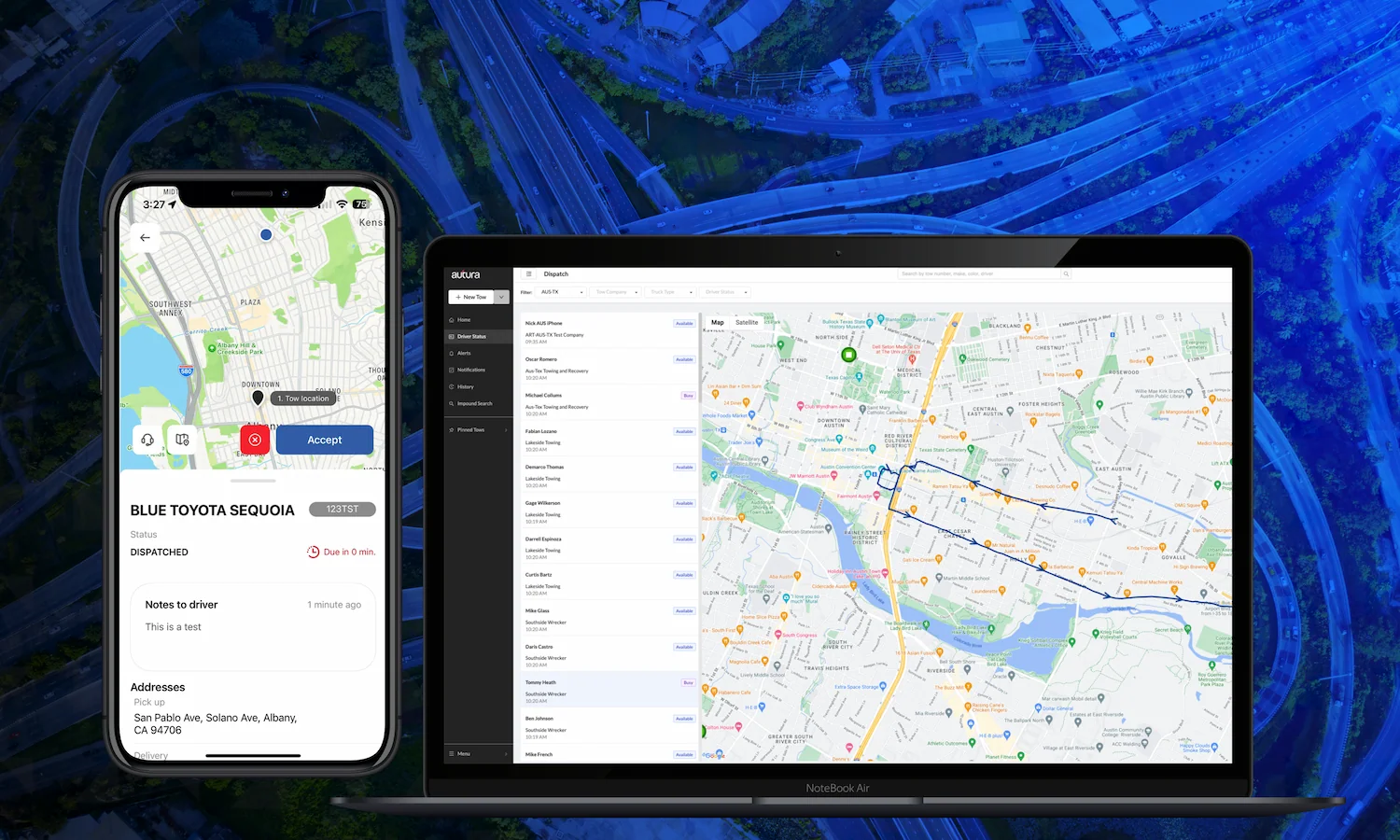The image size is (1400, 840).
Task: Tap the San Pablo Ave pickup address
Action: [x=216, y=724]
